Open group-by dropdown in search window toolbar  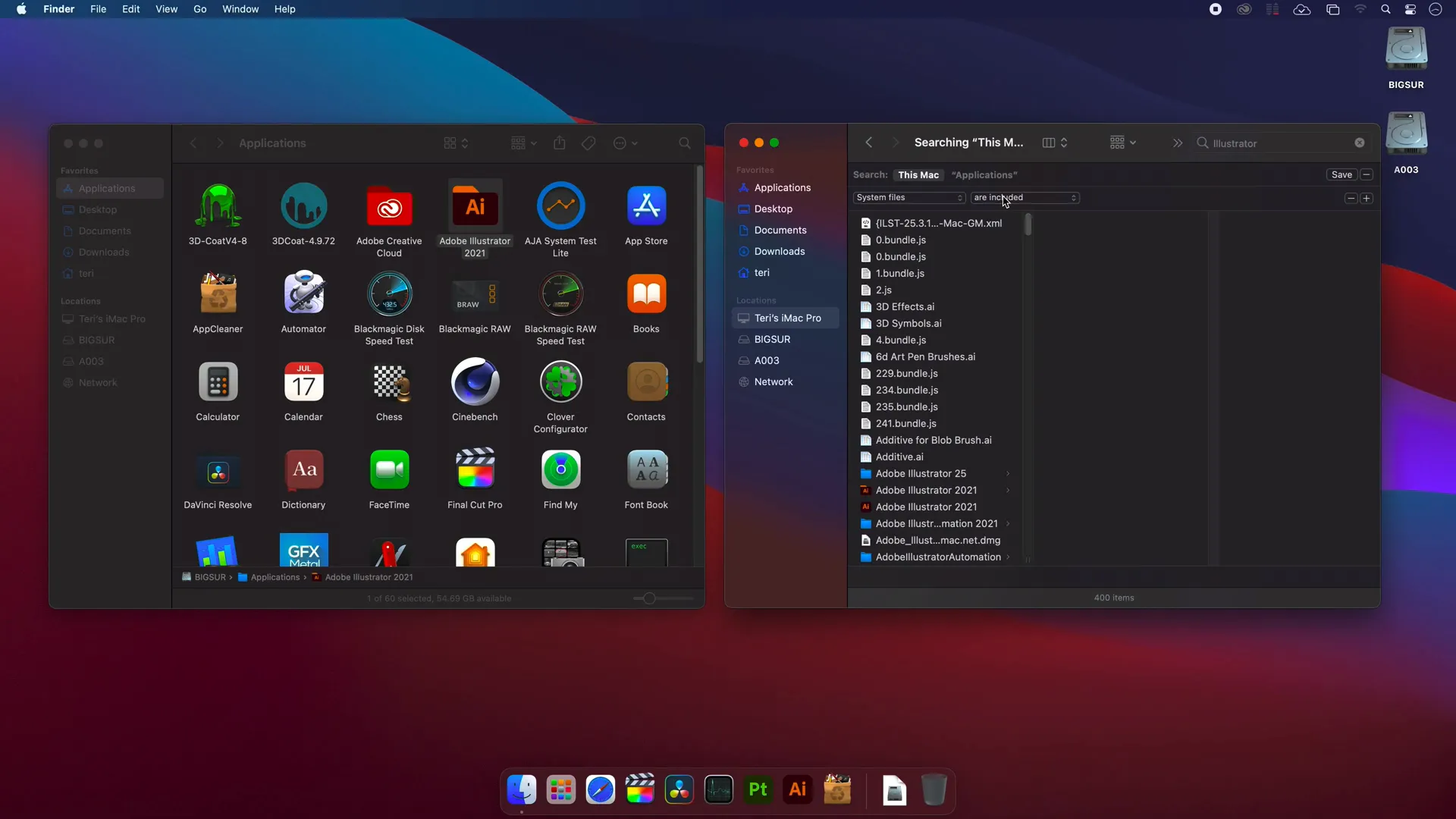pyautogui.click(x=1123, y=143)
